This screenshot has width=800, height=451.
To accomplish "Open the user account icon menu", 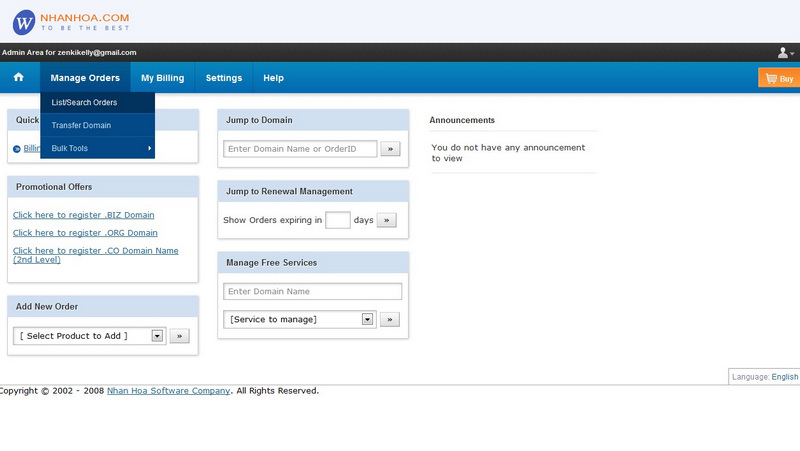I will pos(785,53).
